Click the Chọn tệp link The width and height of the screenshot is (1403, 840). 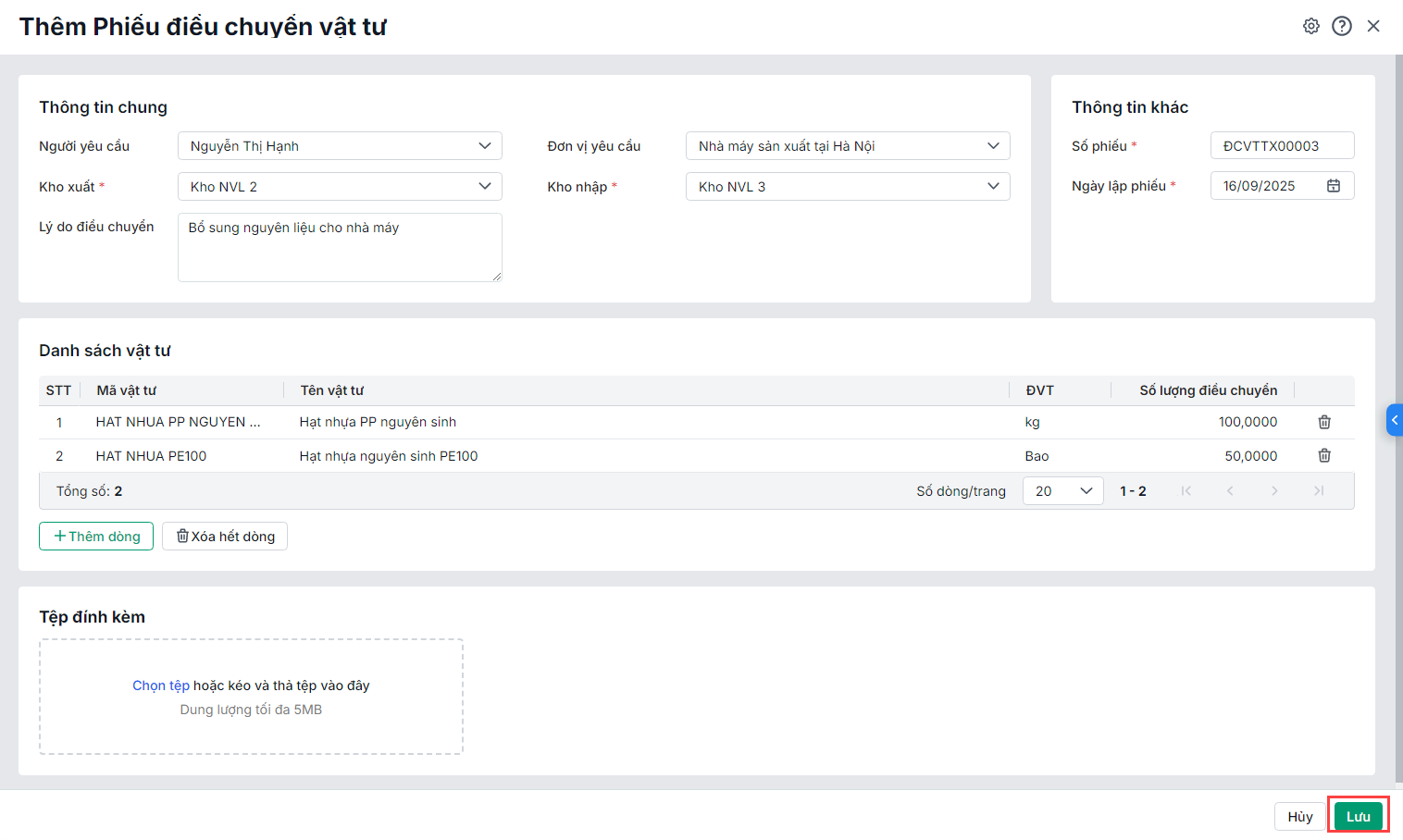160,686
